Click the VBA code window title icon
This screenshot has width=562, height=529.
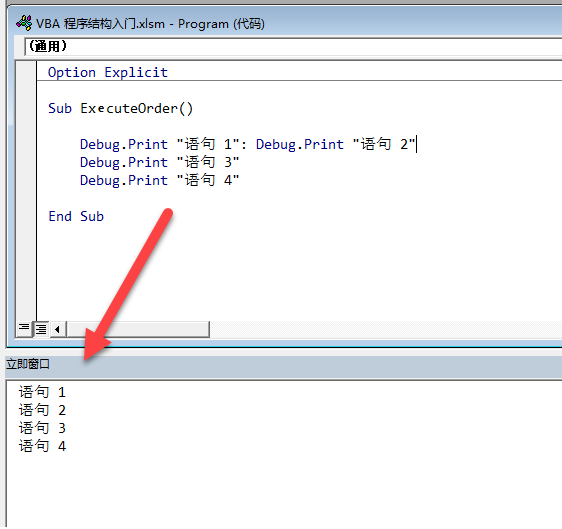(24, 23)
